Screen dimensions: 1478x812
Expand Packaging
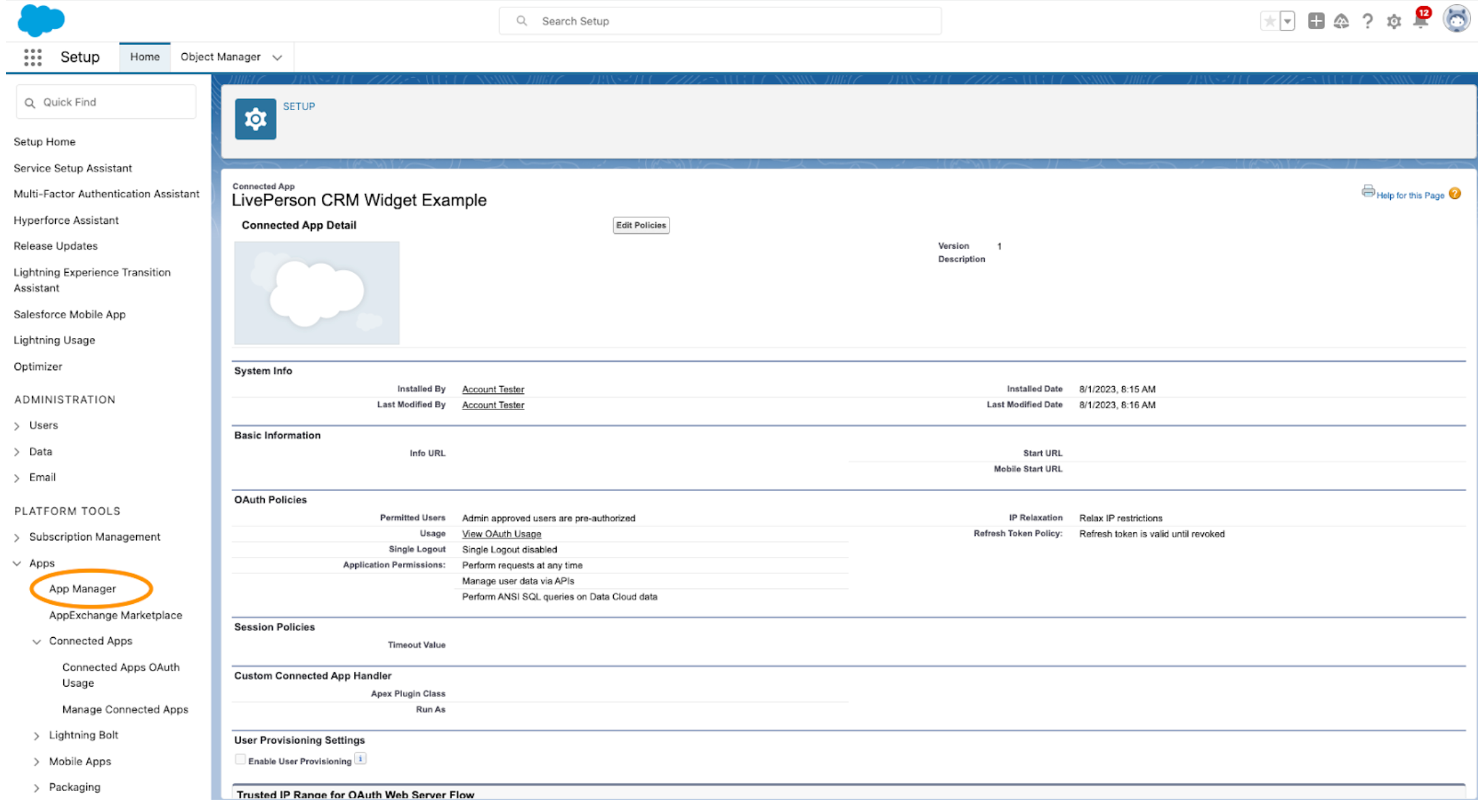click(x=37, y=788)
